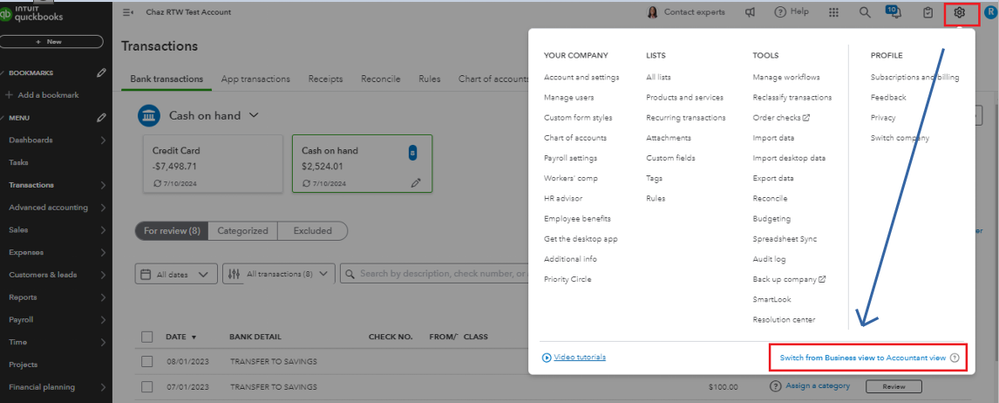The height and width of the screenshot is (403, 999).
Task: Open the All transactions (8) filter dropdown
Action: point(277,274)
